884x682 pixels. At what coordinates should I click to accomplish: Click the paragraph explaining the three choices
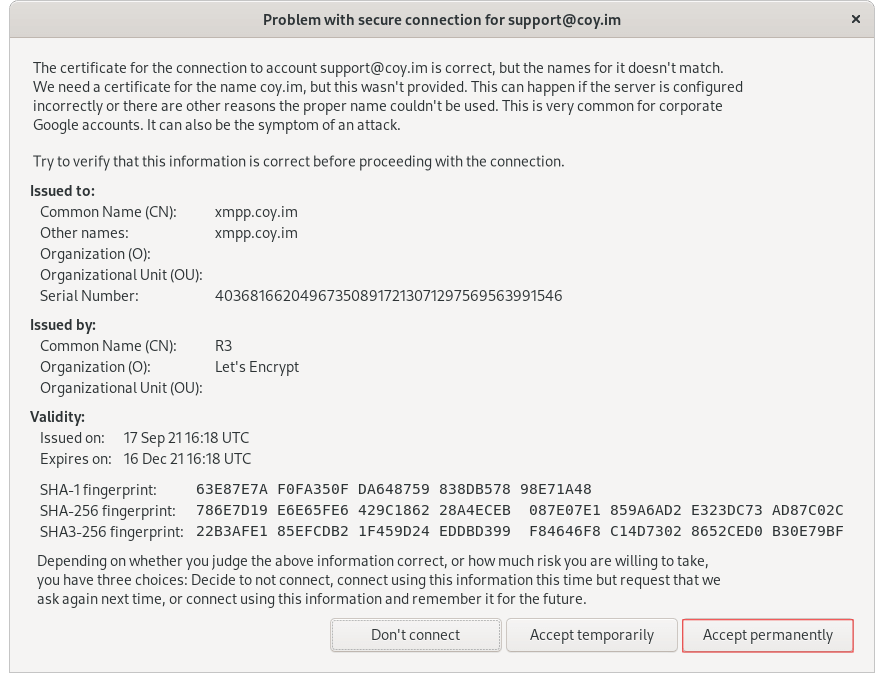click(378, 580)
